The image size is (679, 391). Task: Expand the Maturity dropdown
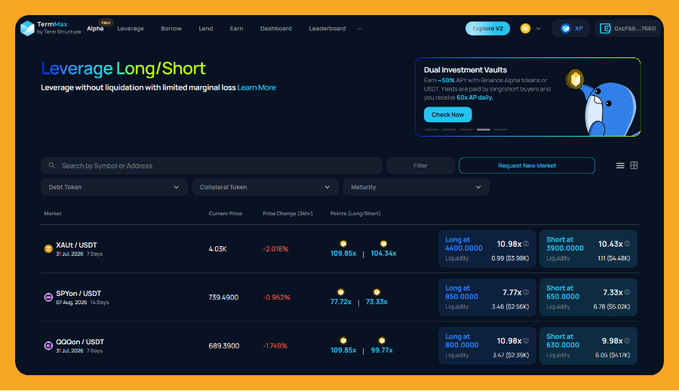416,187
